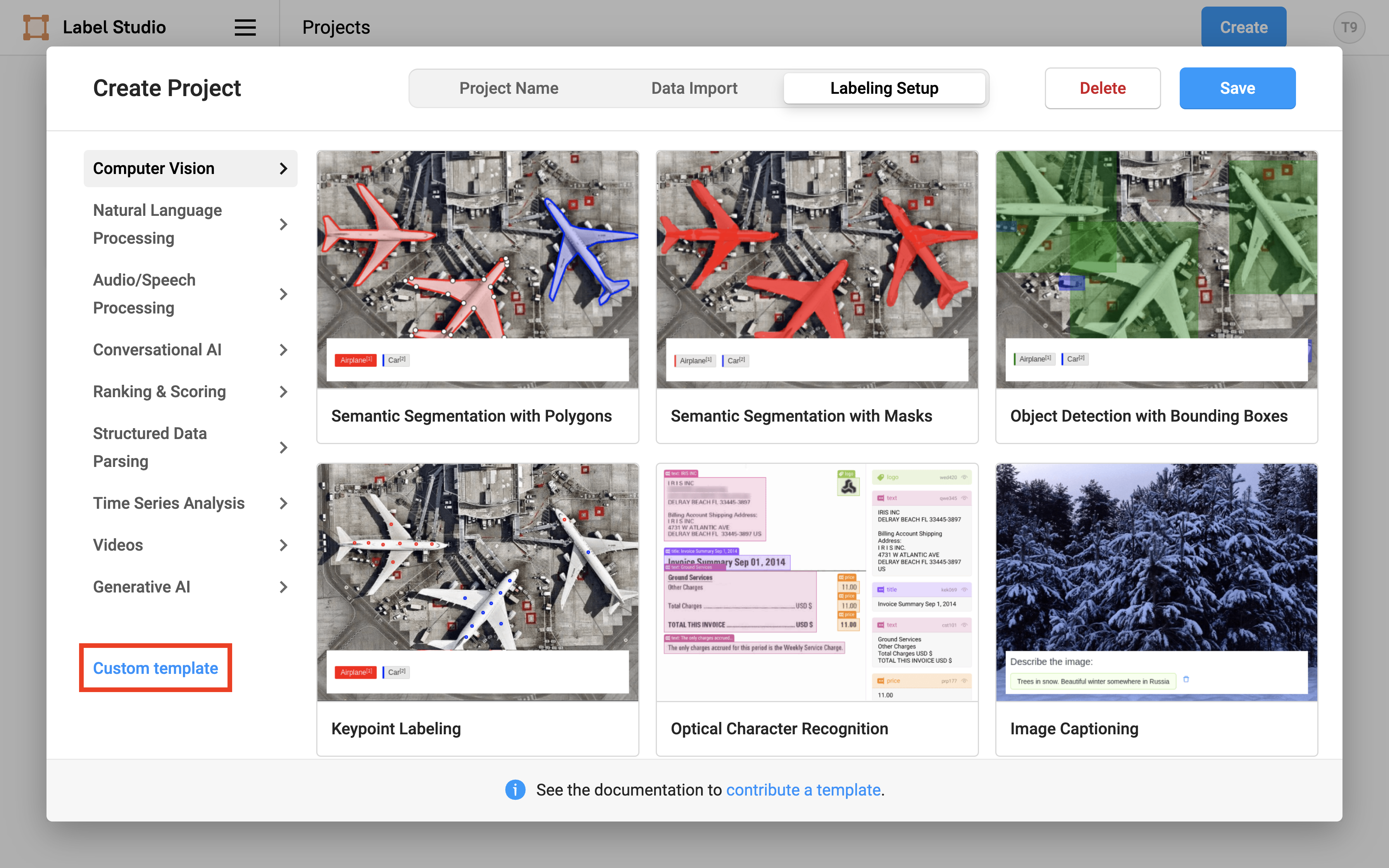Click the Delete button
Screen dimensions: 1389x868
[x=1101, y=88]
